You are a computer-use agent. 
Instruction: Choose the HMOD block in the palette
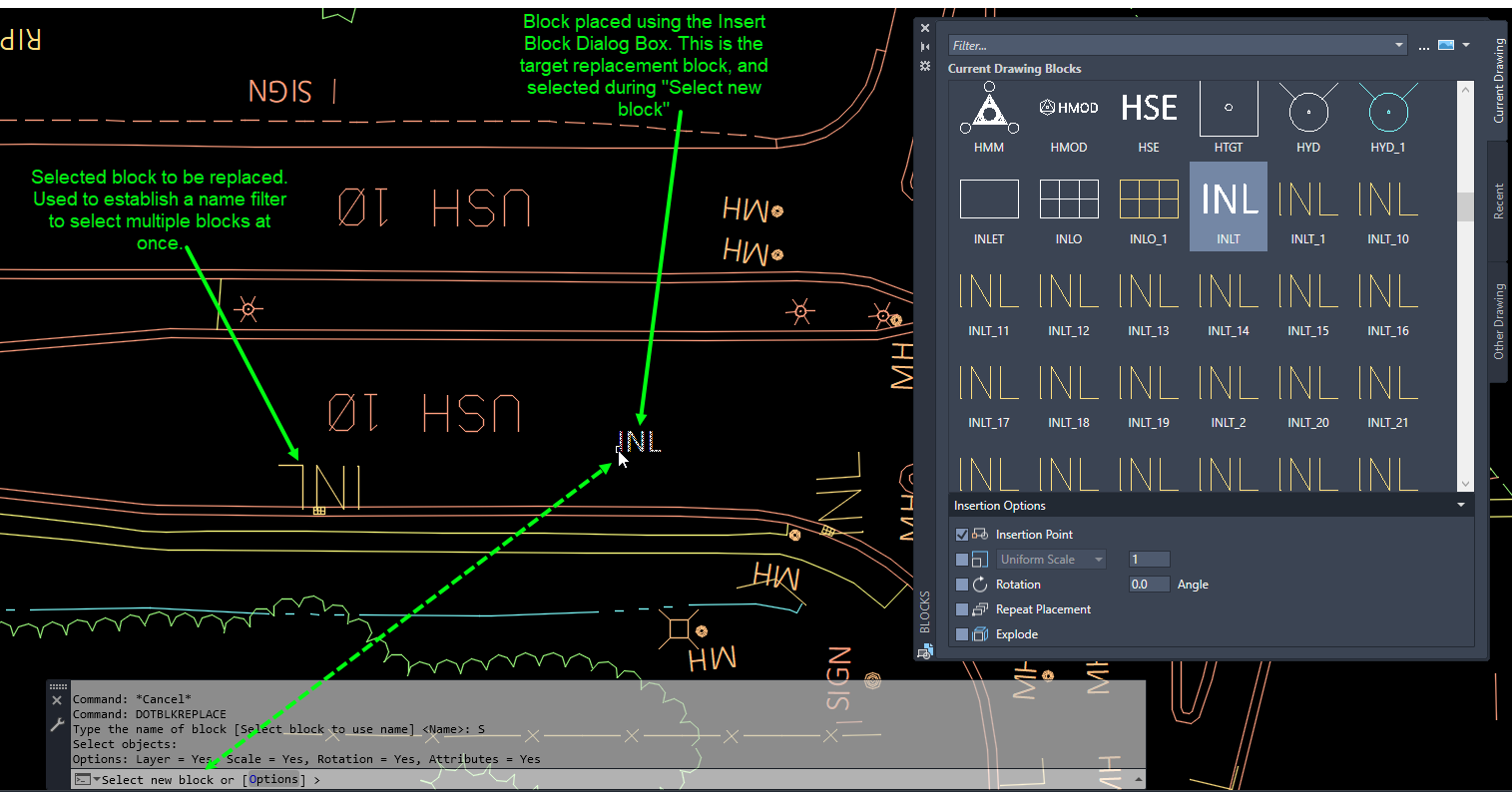(x=1068, y=107)
